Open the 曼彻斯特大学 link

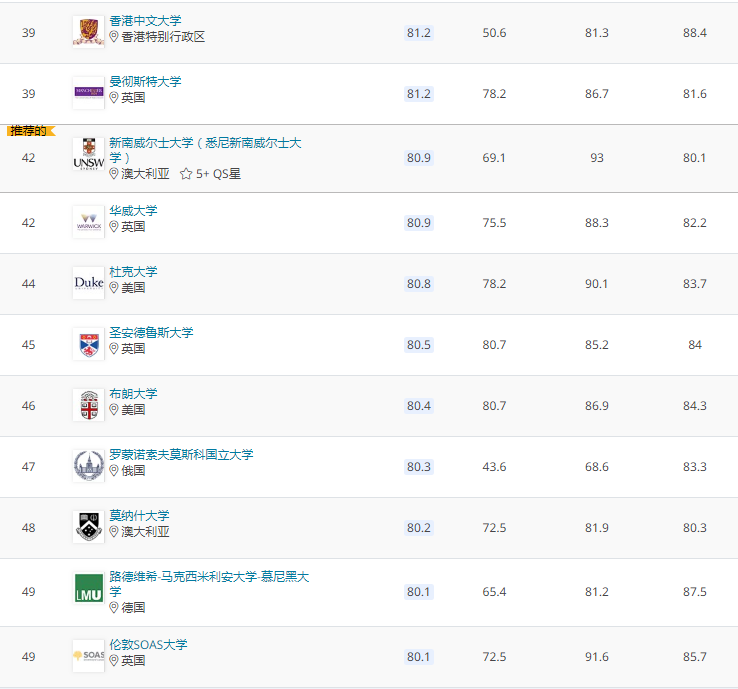tap(145, 81)
